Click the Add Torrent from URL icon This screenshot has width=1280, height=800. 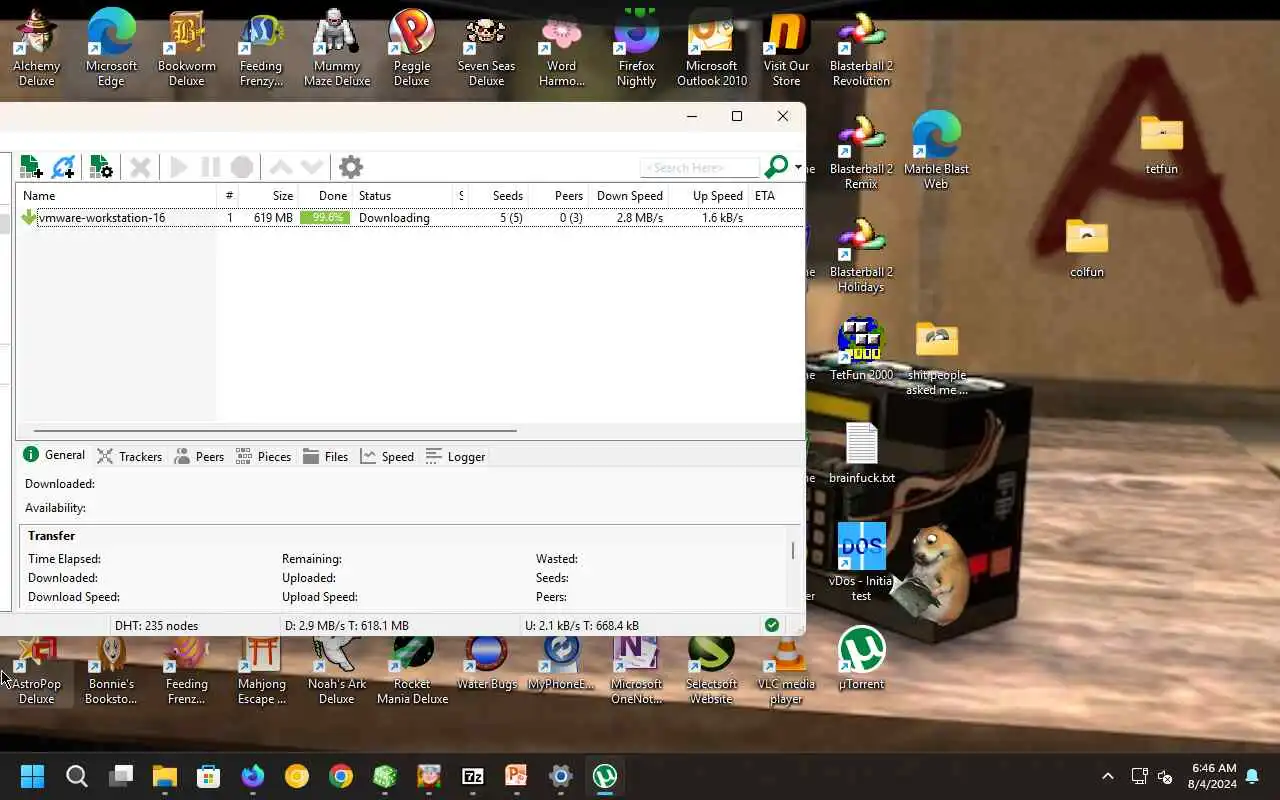pyautogui.click(x=64, y=167)
